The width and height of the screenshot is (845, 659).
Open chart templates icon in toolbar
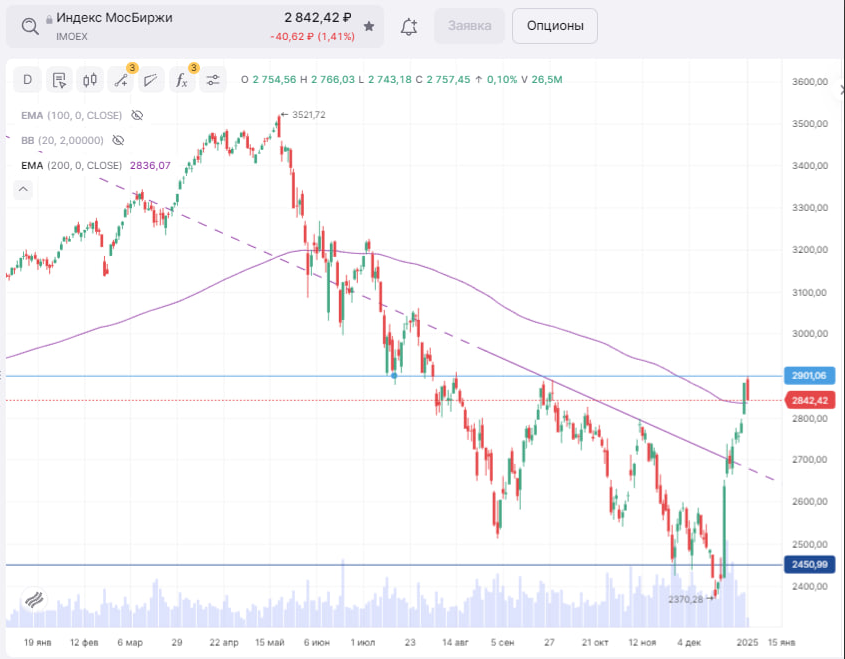(x=59, y=80)
